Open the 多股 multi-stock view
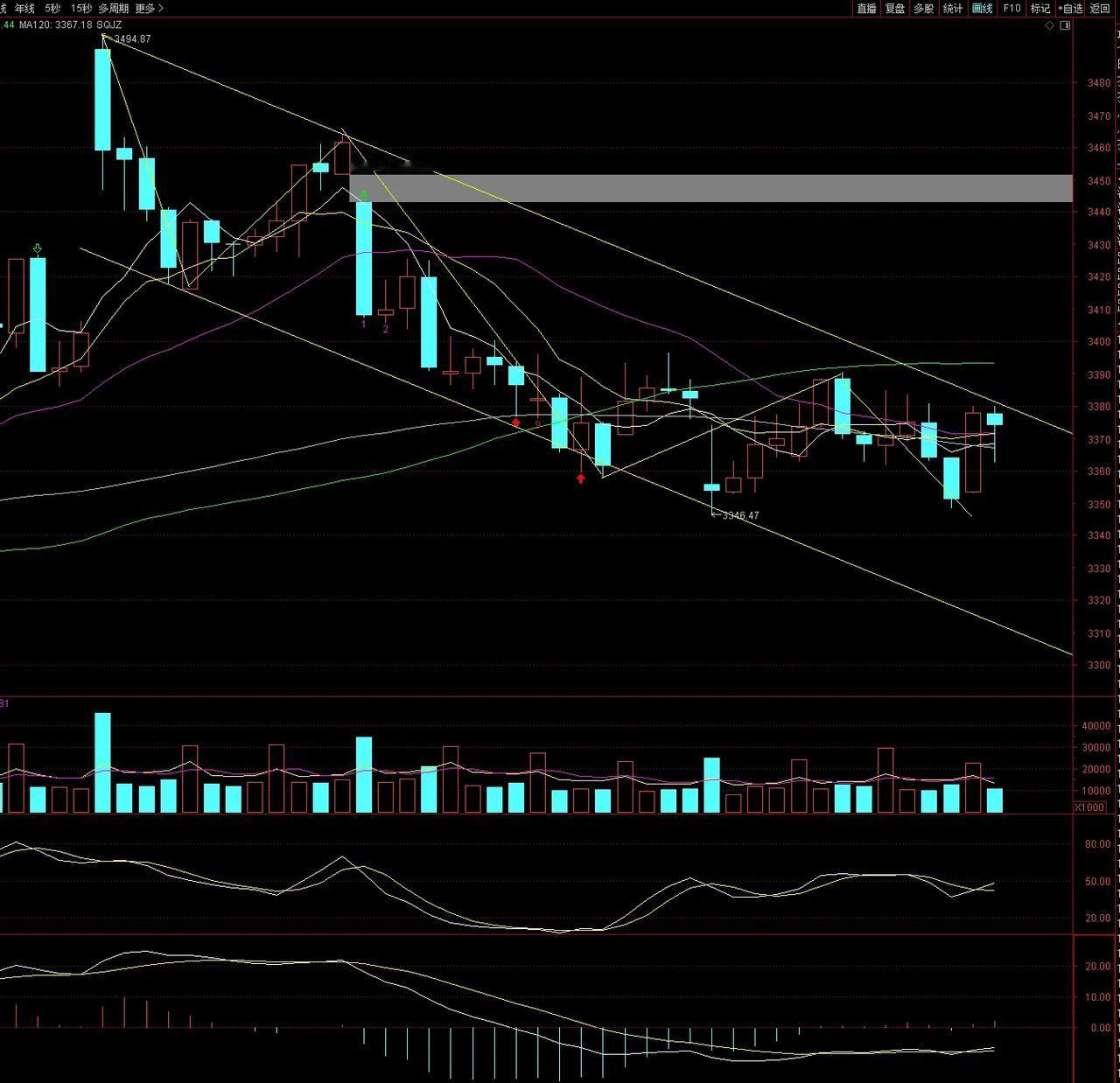This screenshot has height=1083, width=1120. (924, 8)
